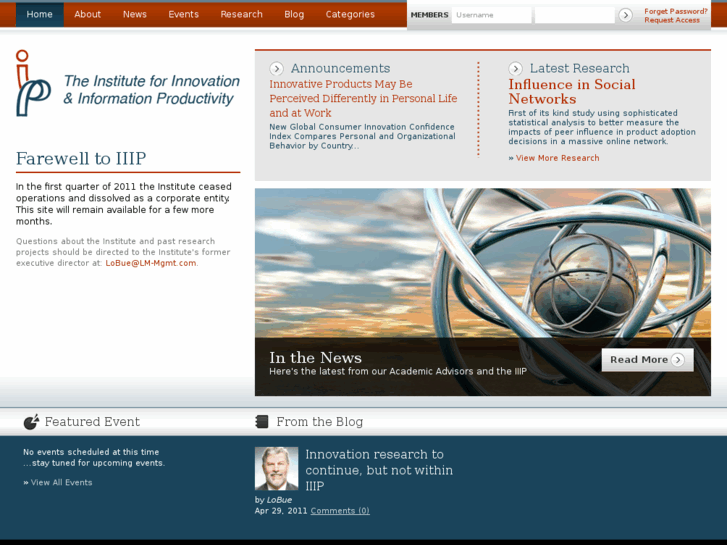This screenshot has height=545, width=727.
Task: Click the Featured Event heading text
Action: [x=92, y=422]
